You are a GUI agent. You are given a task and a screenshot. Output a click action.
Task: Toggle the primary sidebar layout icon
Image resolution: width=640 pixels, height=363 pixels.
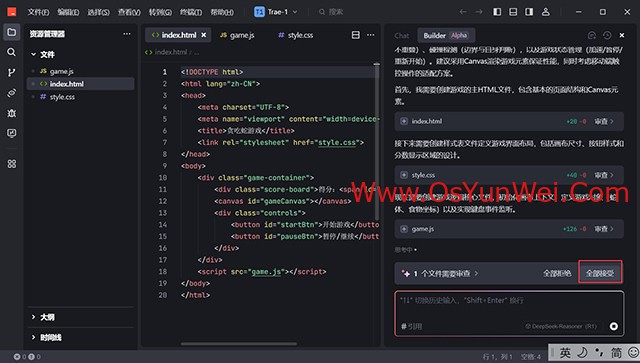point(497,12)
